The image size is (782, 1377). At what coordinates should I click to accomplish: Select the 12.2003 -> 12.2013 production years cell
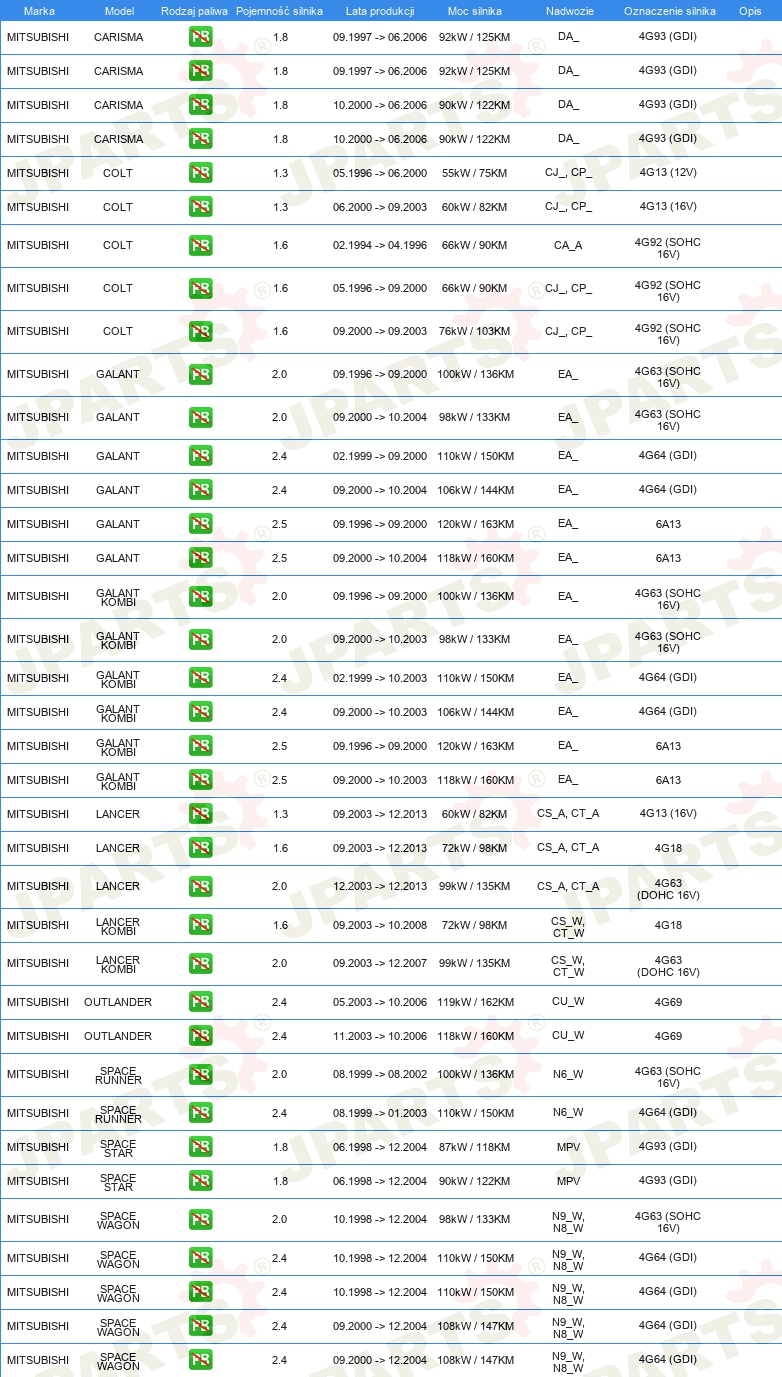380,886
